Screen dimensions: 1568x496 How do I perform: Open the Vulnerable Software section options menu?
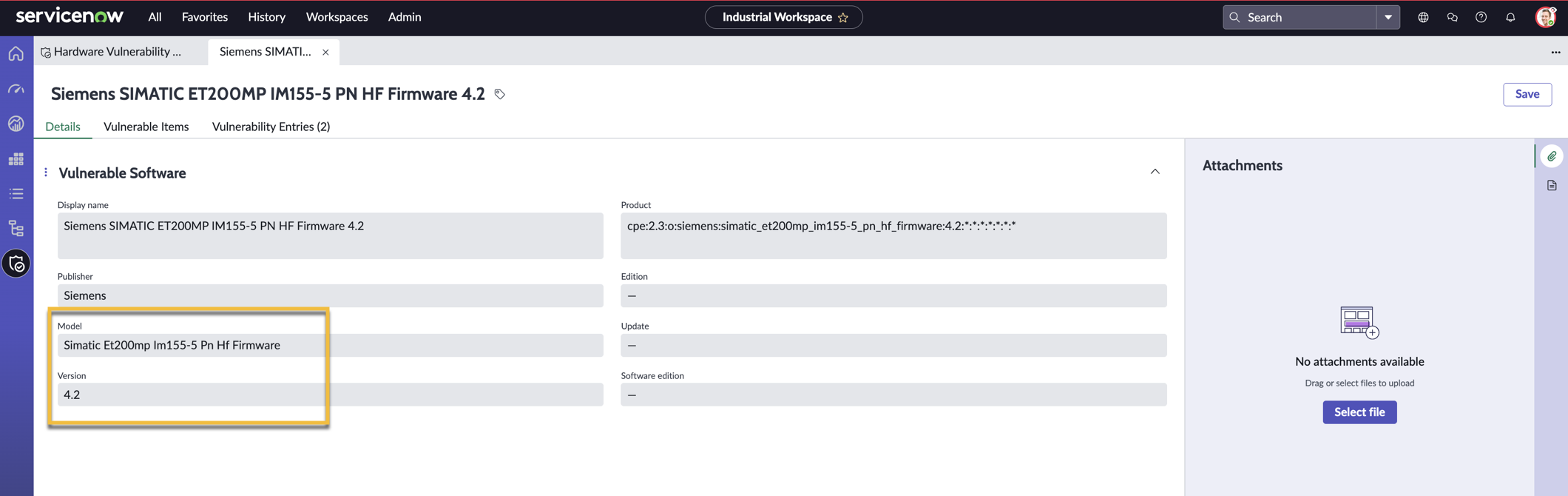click(x=46, y=172)
